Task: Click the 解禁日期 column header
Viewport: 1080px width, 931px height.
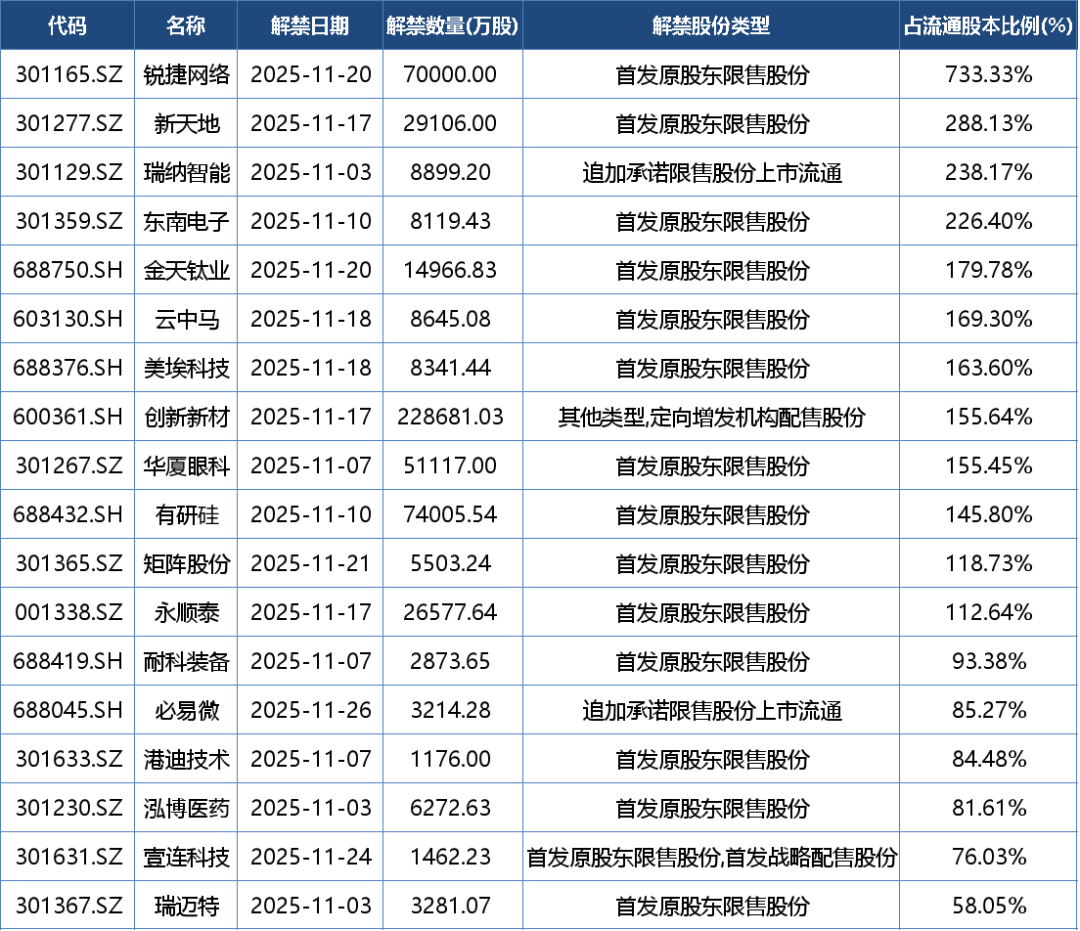Action: pyautogui.click(x=310, y=25)
